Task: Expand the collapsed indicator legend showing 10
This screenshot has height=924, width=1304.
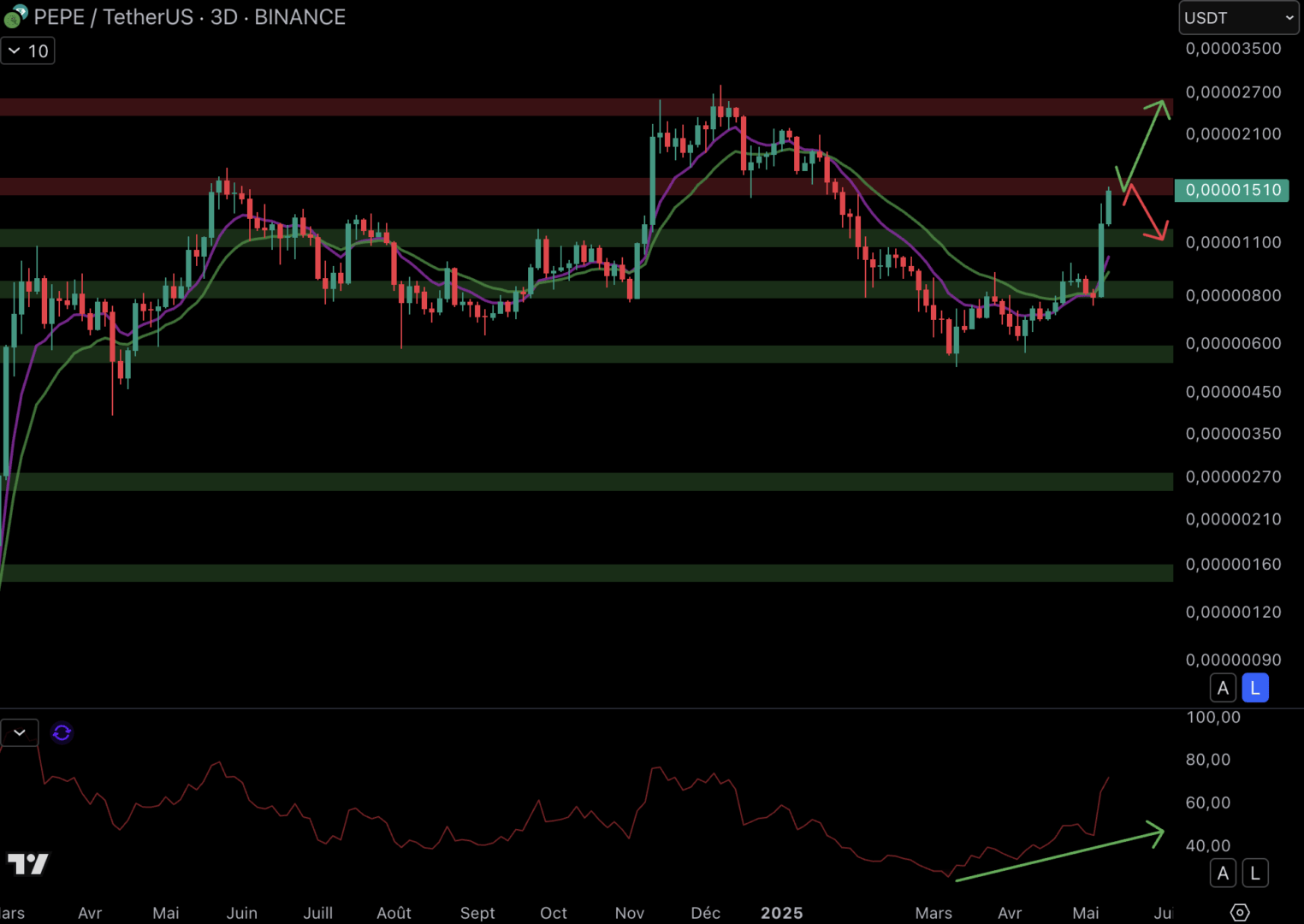Action: tap(27, 51)
